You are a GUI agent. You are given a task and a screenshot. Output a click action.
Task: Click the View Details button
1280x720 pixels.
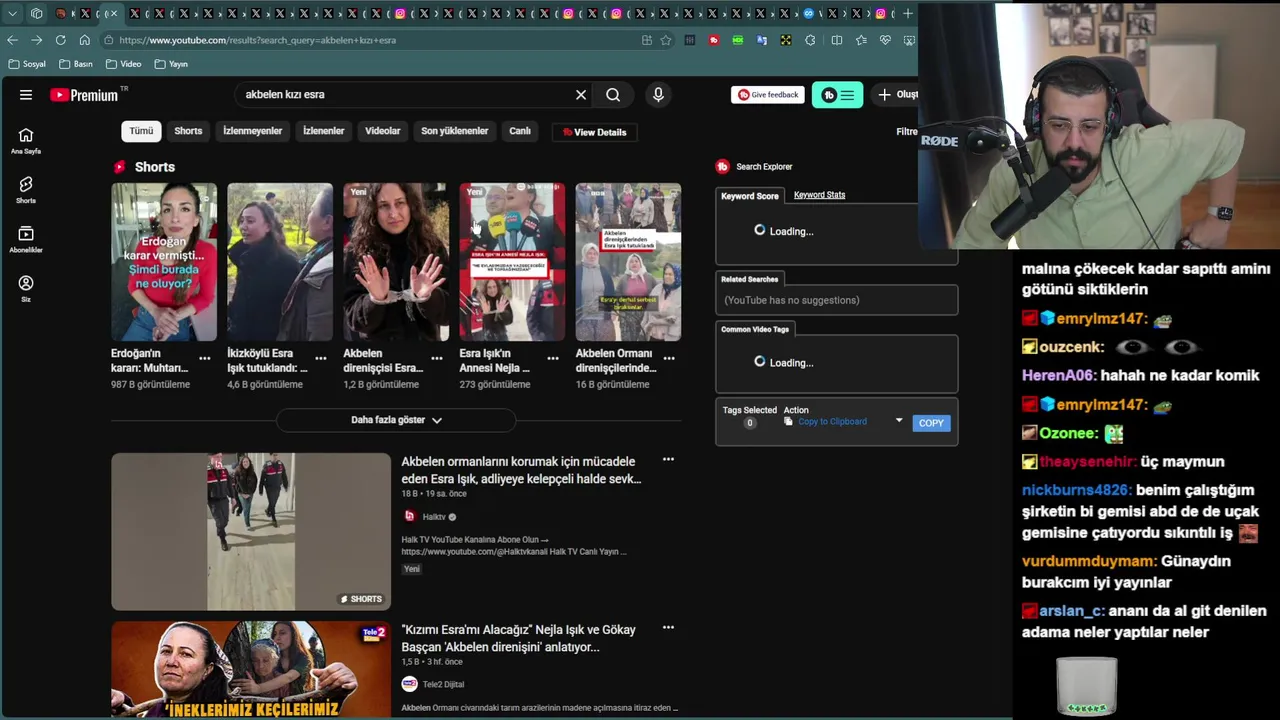pyautogui.click(x=595, y=132)
